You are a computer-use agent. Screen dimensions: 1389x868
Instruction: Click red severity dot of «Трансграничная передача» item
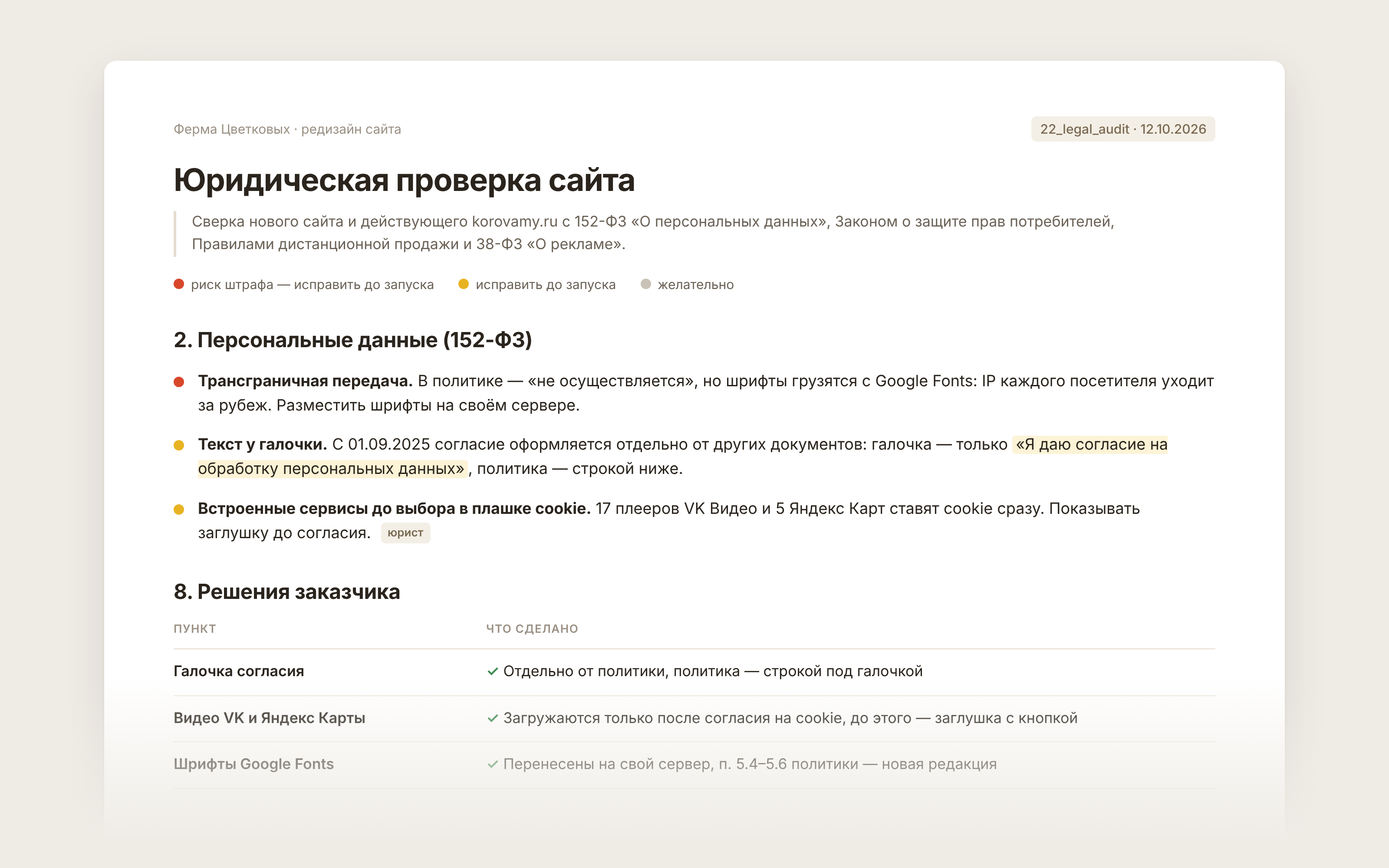click(178, 382)
